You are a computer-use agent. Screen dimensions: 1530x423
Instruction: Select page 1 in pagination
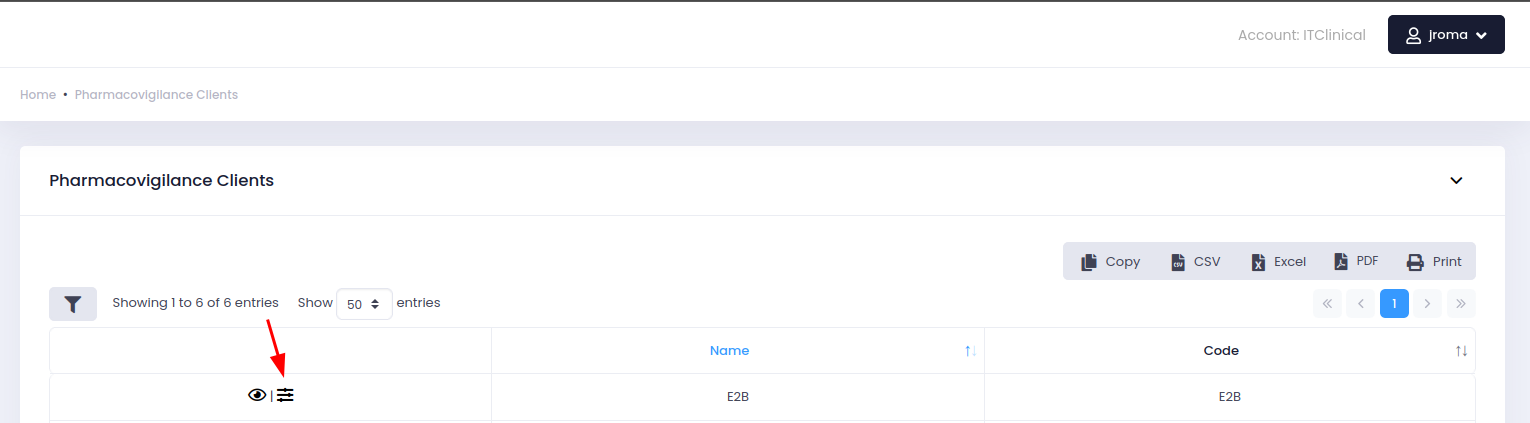[1394, 303]
